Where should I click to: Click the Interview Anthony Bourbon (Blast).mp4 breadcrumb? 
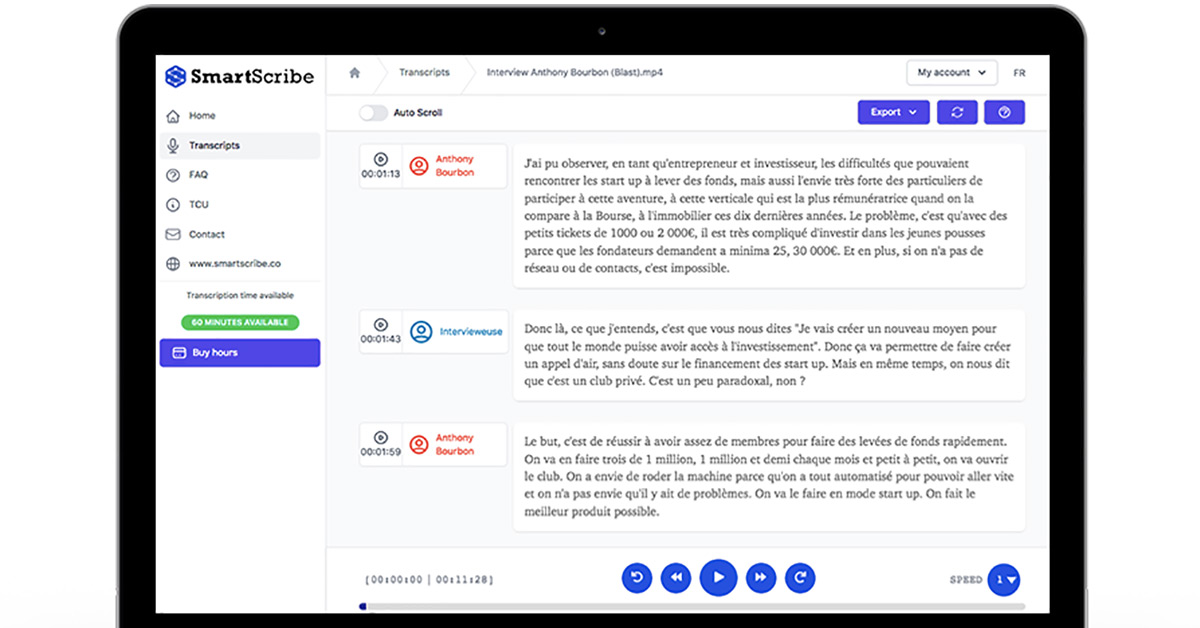click(575, 73)
